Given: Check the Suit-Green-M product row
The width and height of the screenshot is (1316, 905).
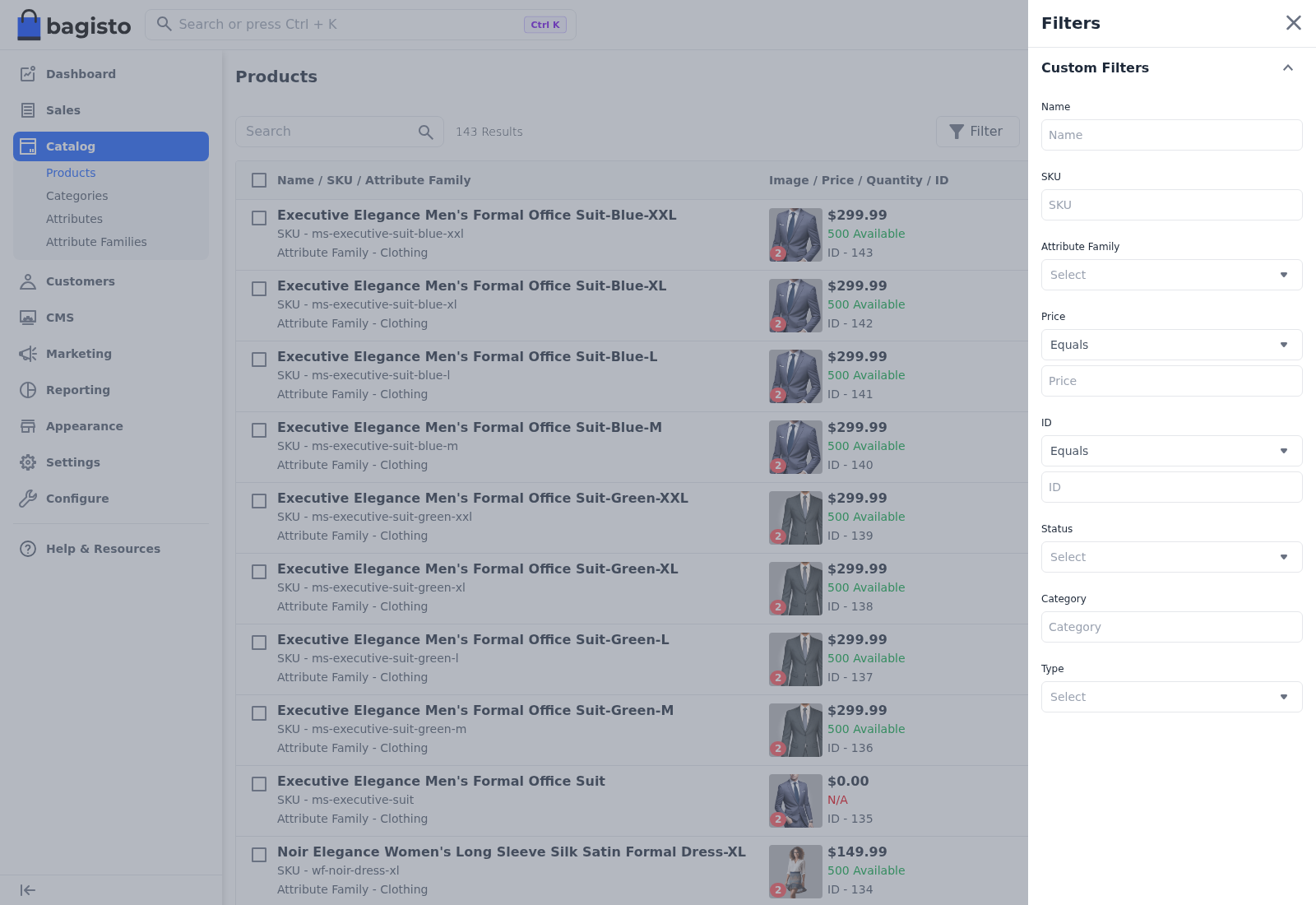Looking at the screenshot, I should tap(259, 713).
